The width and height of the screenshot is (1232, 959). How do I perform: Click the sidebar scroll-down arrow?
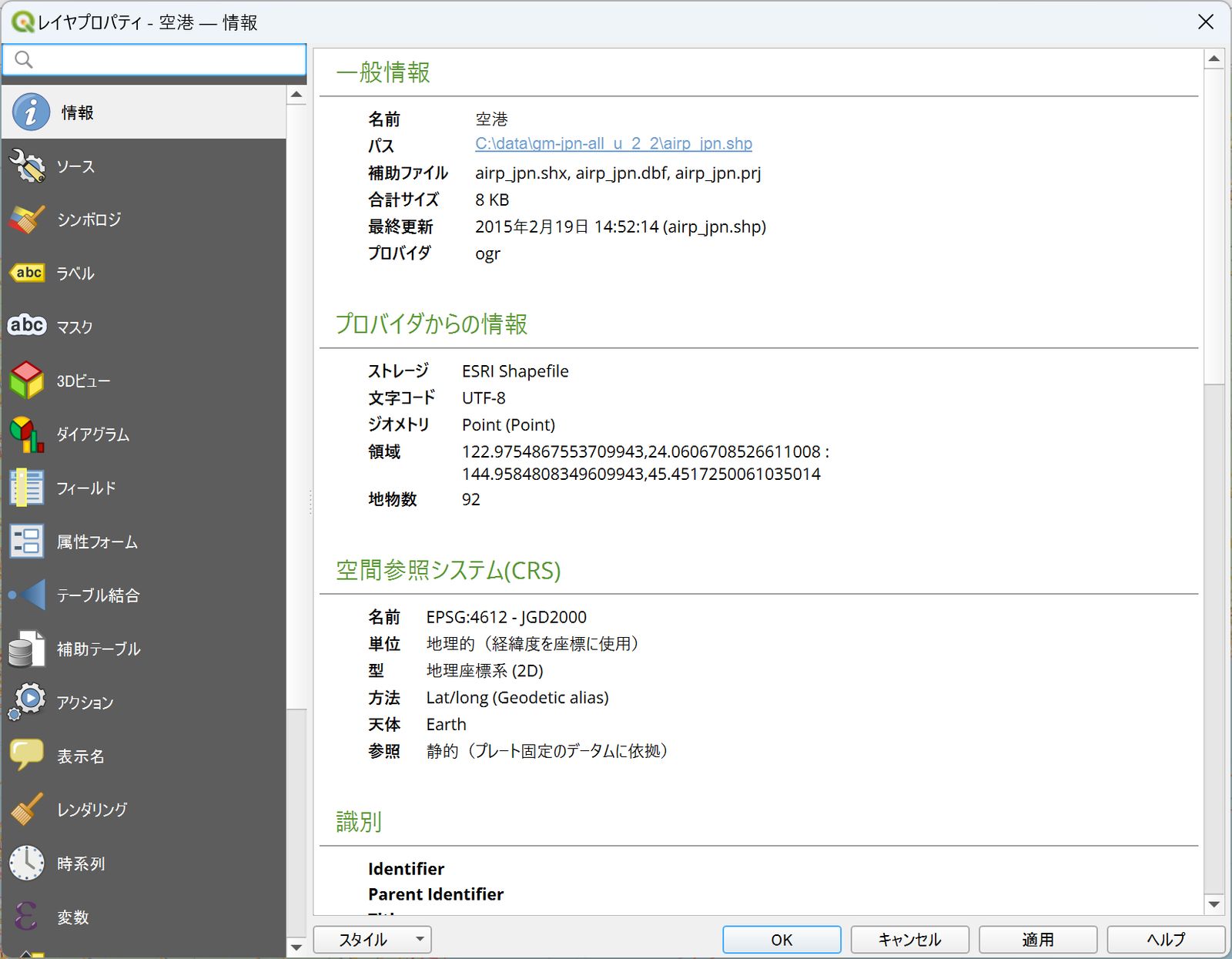tap(296, 947)
